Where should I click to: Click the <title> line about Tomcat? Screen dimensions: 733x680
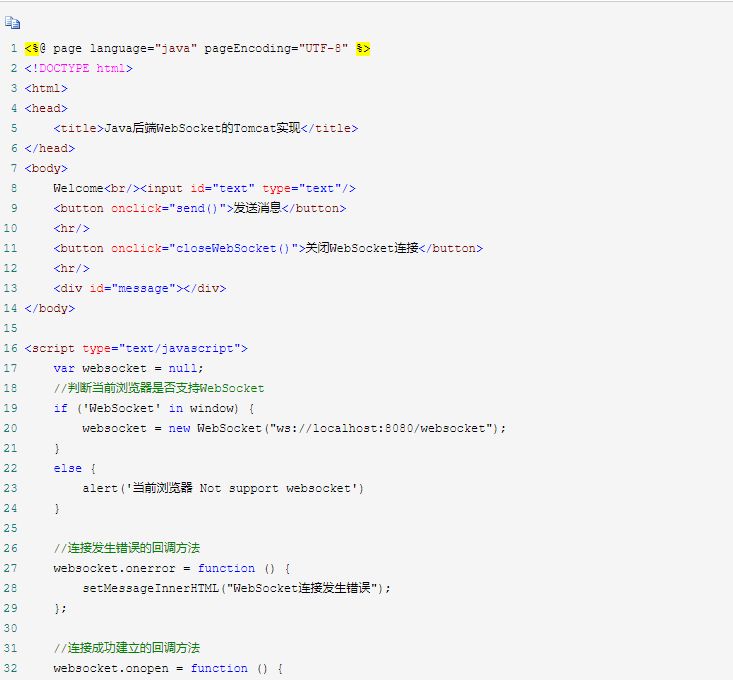point(206,128)
